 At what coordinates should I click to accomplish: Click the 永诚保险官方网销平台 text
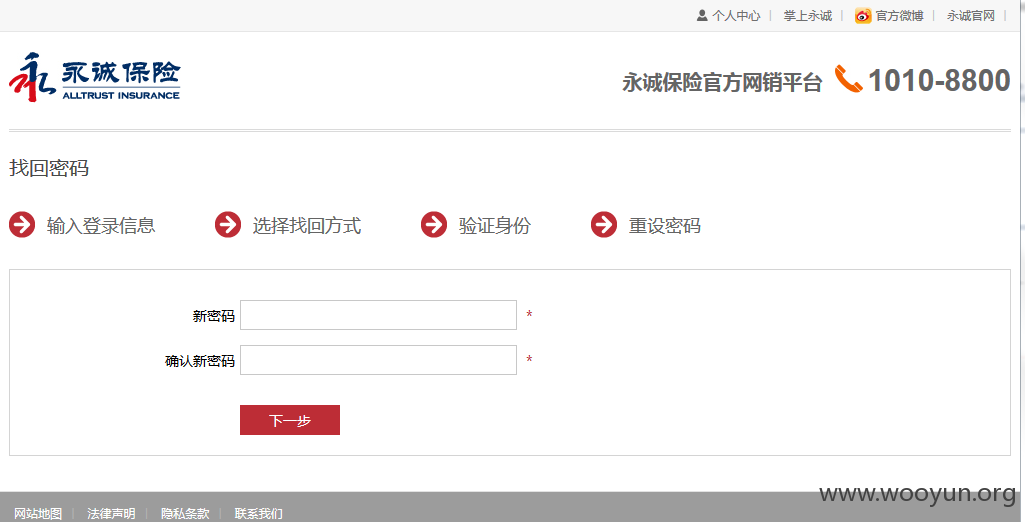(722, 82)
